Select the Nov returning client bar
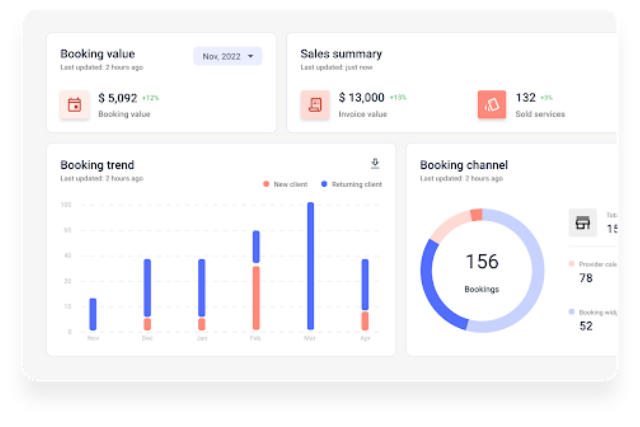Image resolution: width=640 pixels, height=427 pixels. (x=93, y=314)
